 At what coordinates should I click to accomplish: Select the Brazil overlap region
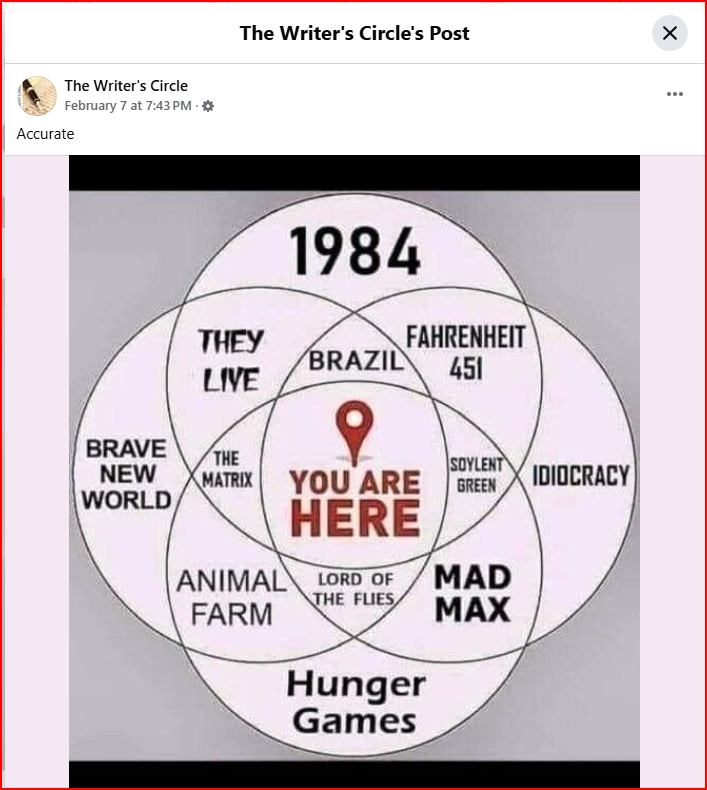click(x=356, y=361)
